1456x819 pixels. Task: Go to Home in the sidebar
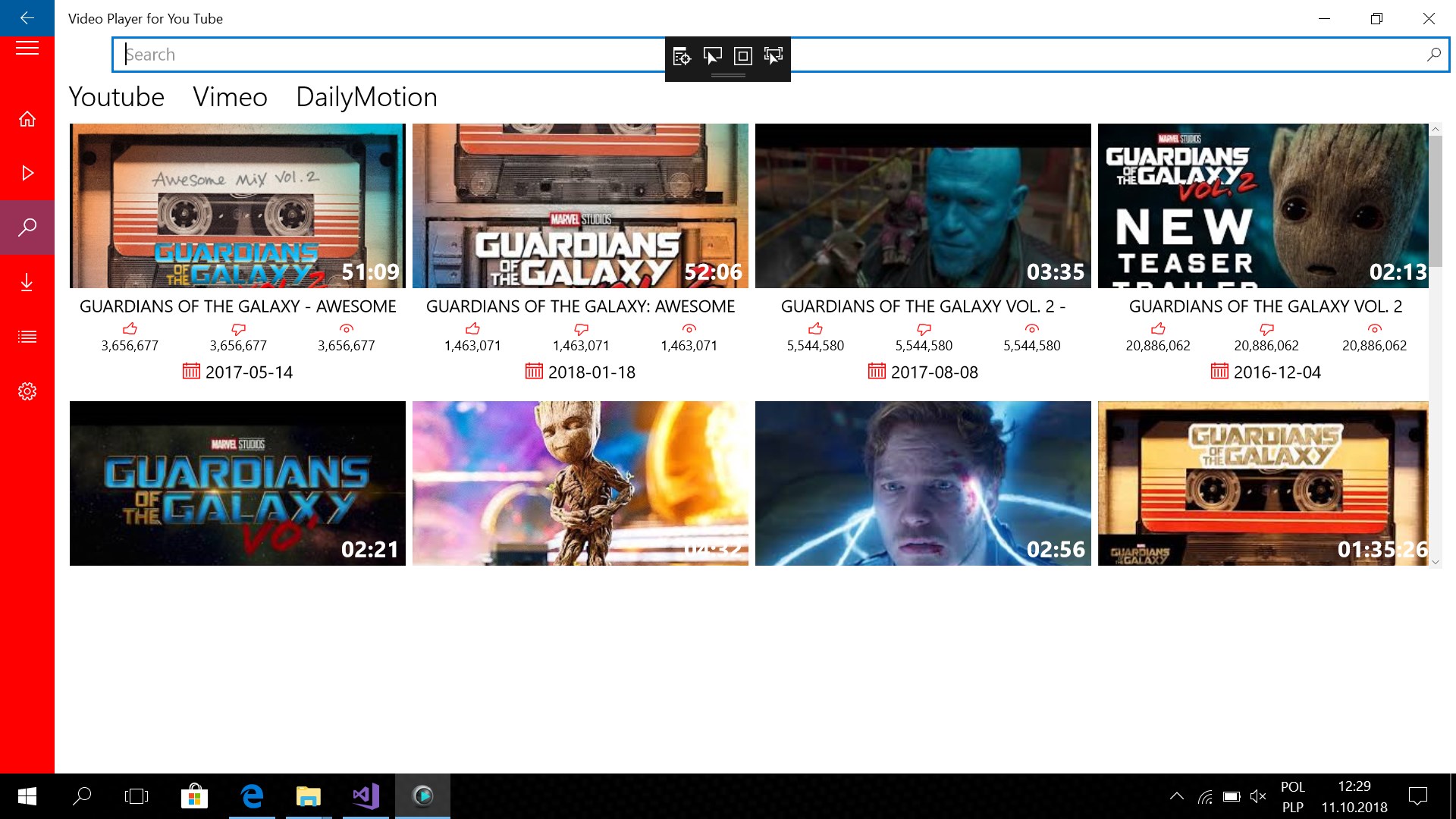[x=27, y=119]
